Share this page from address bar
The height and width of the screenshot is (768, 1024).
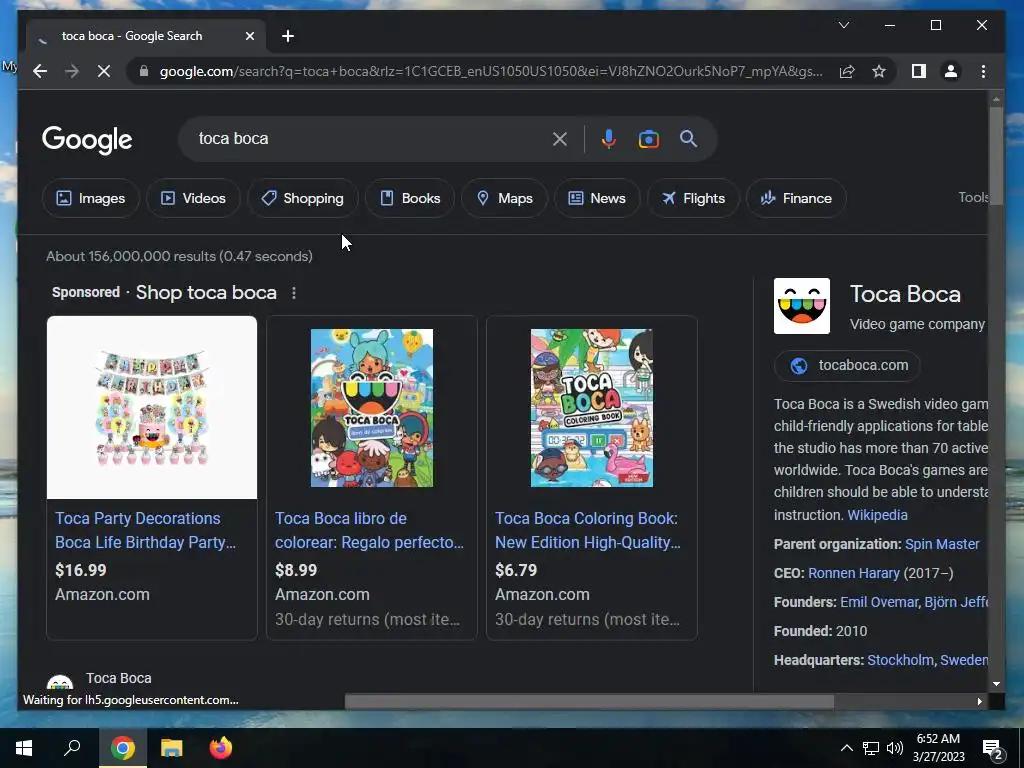[847, 71]
